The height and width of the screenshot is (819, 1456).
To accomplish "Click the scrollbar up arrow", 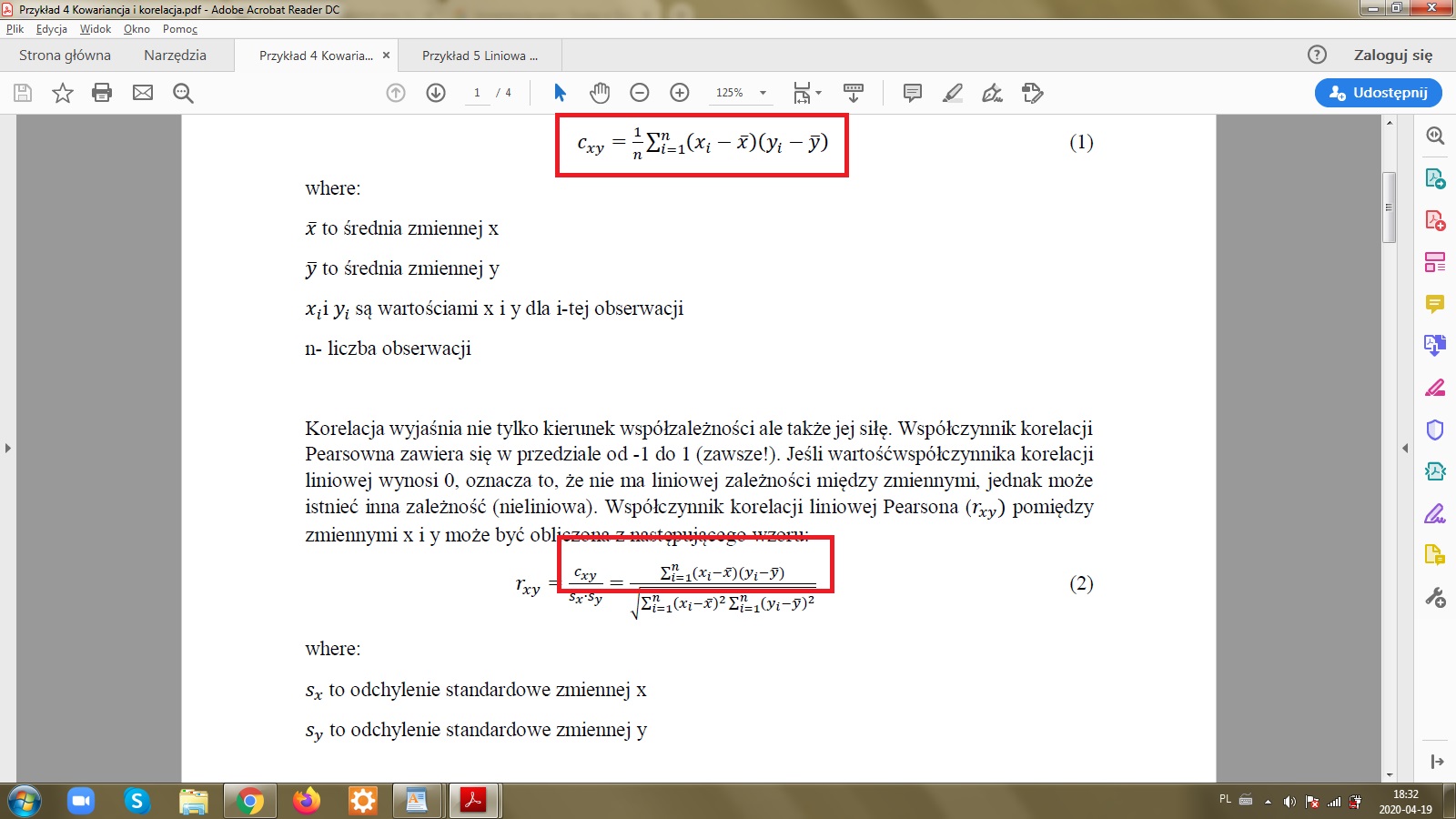I will coord(1390,122).
